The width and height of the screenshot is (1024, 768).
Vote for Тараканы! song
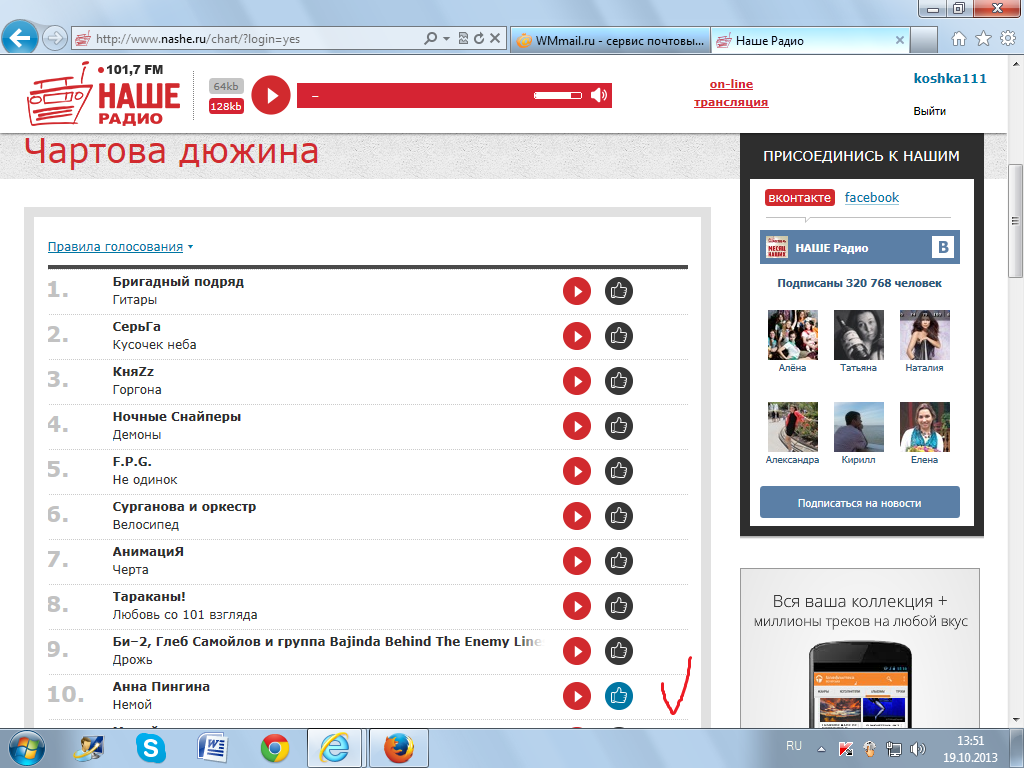(618, 607)
